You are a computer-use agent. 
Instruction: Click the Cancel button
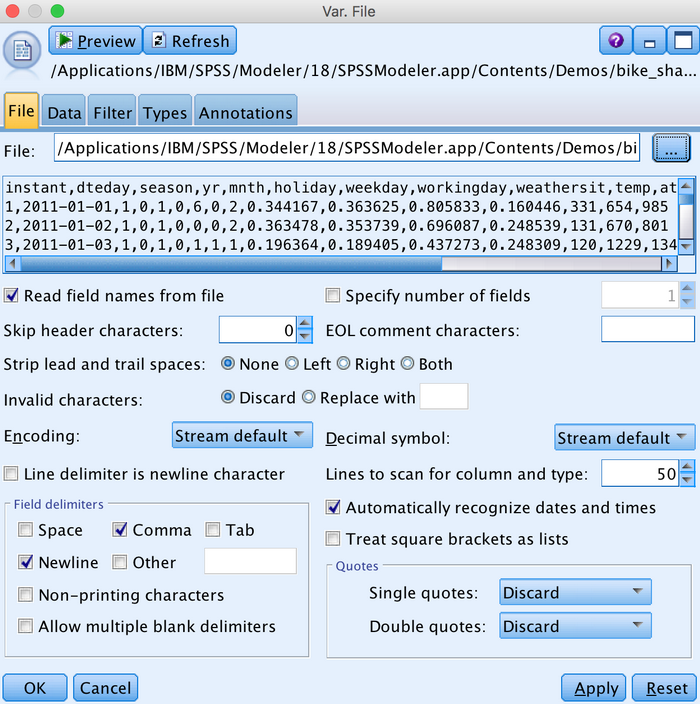point(105,688)
